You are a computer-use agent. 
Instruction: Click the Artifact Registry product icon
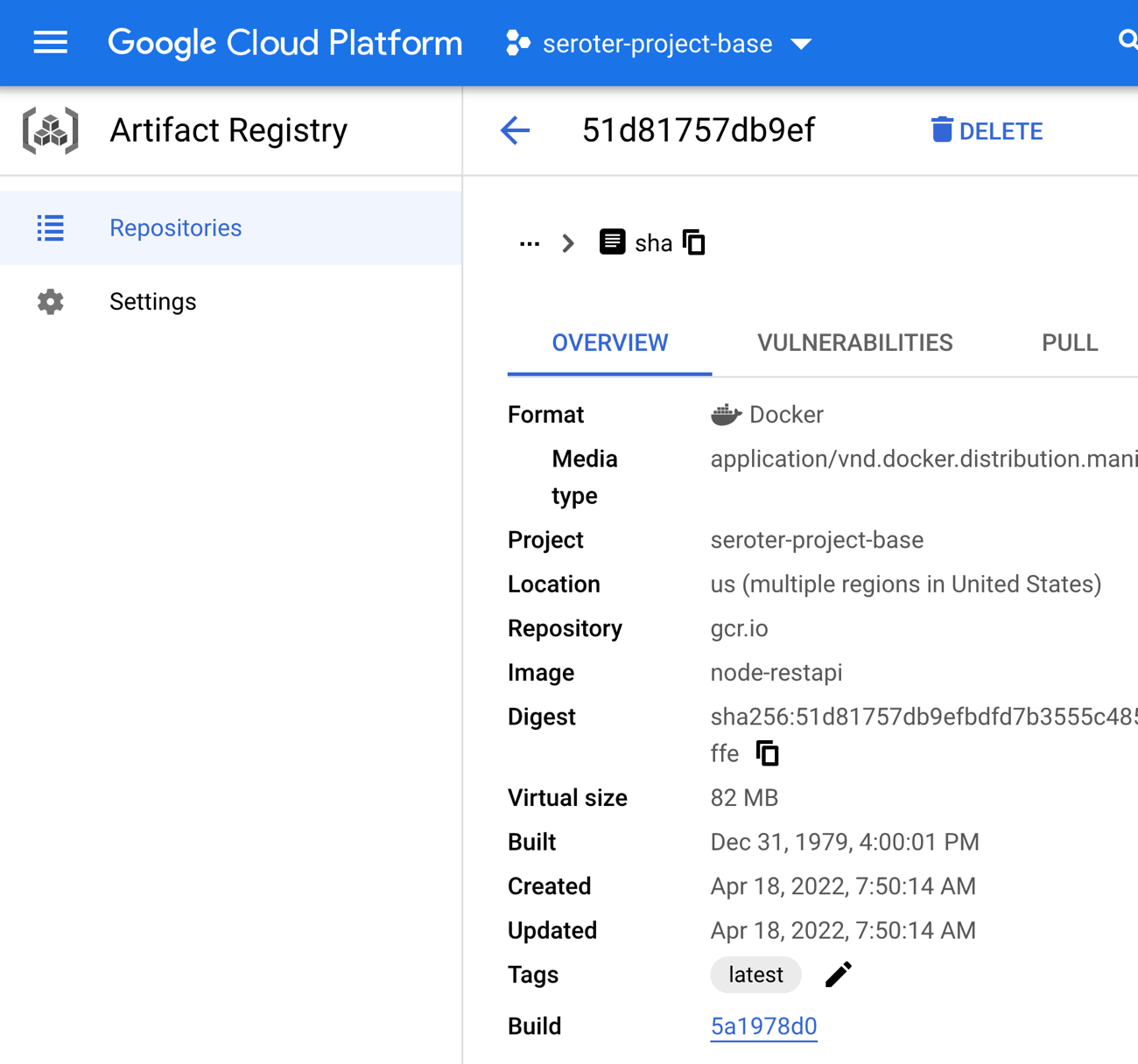51,131
